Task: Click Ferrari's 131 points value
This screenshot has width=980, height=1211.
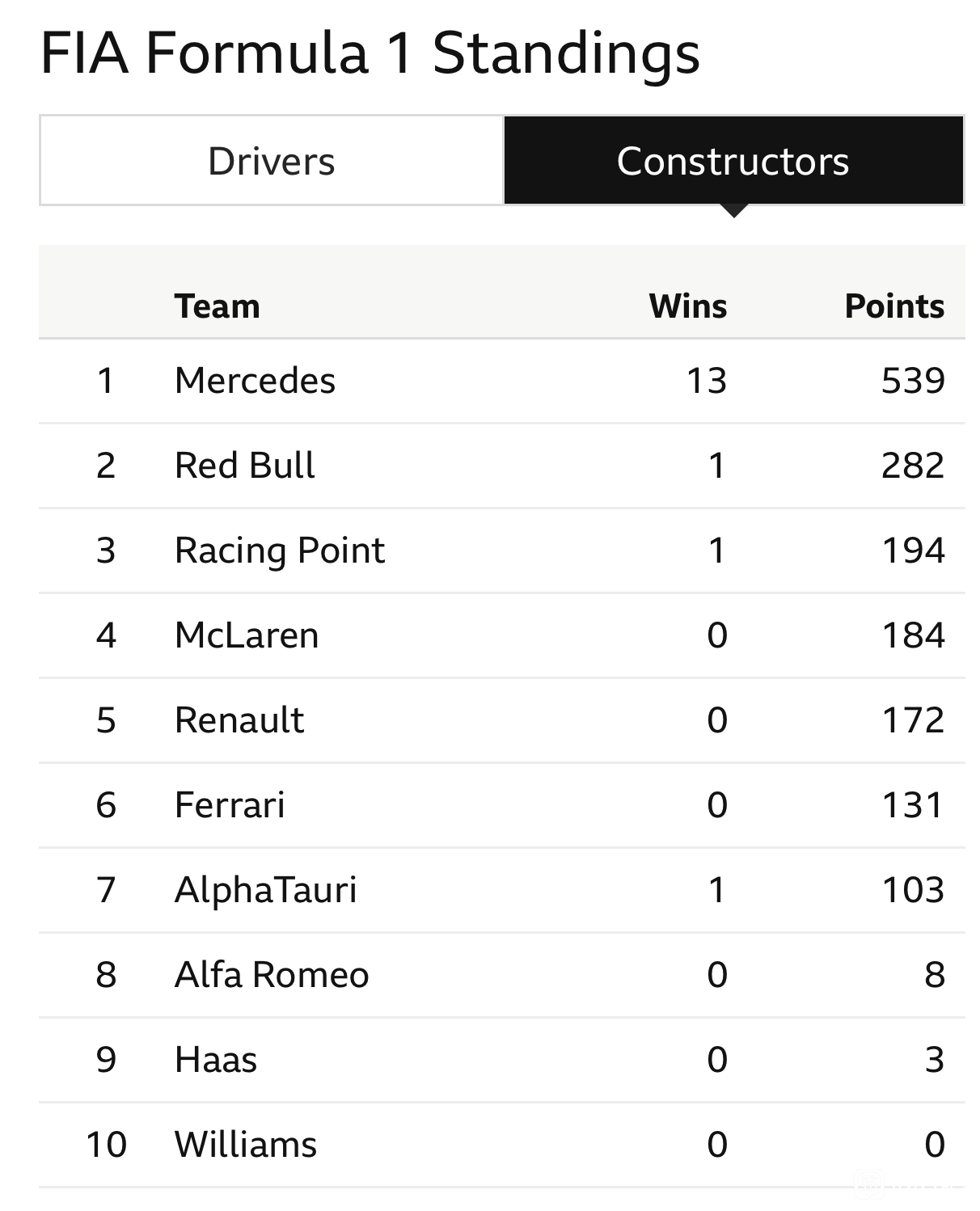Action: tap(913, 805)
